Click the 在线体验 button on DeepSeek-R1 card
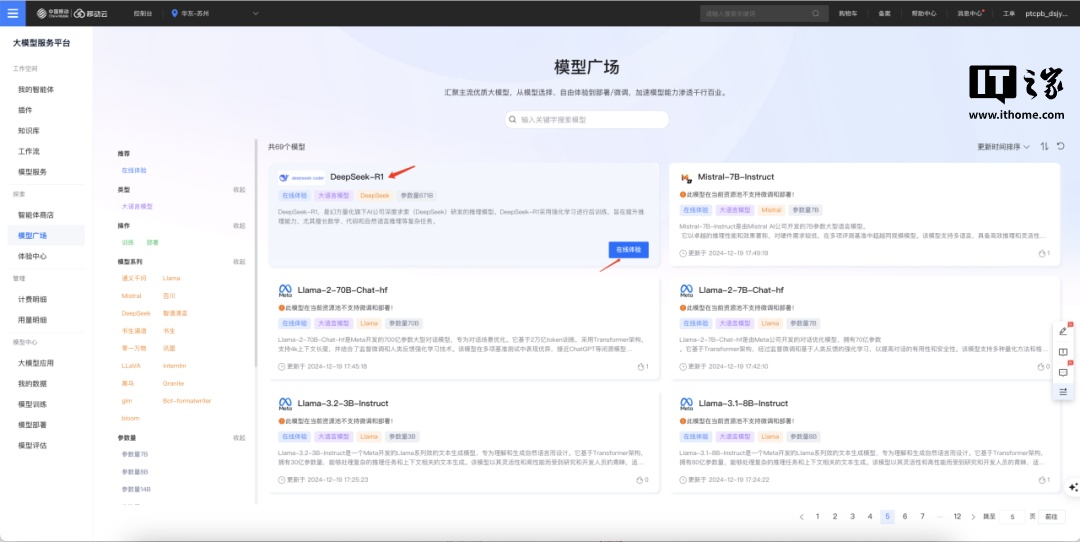This screenshot has width=1080, height=542. point(628,250)
